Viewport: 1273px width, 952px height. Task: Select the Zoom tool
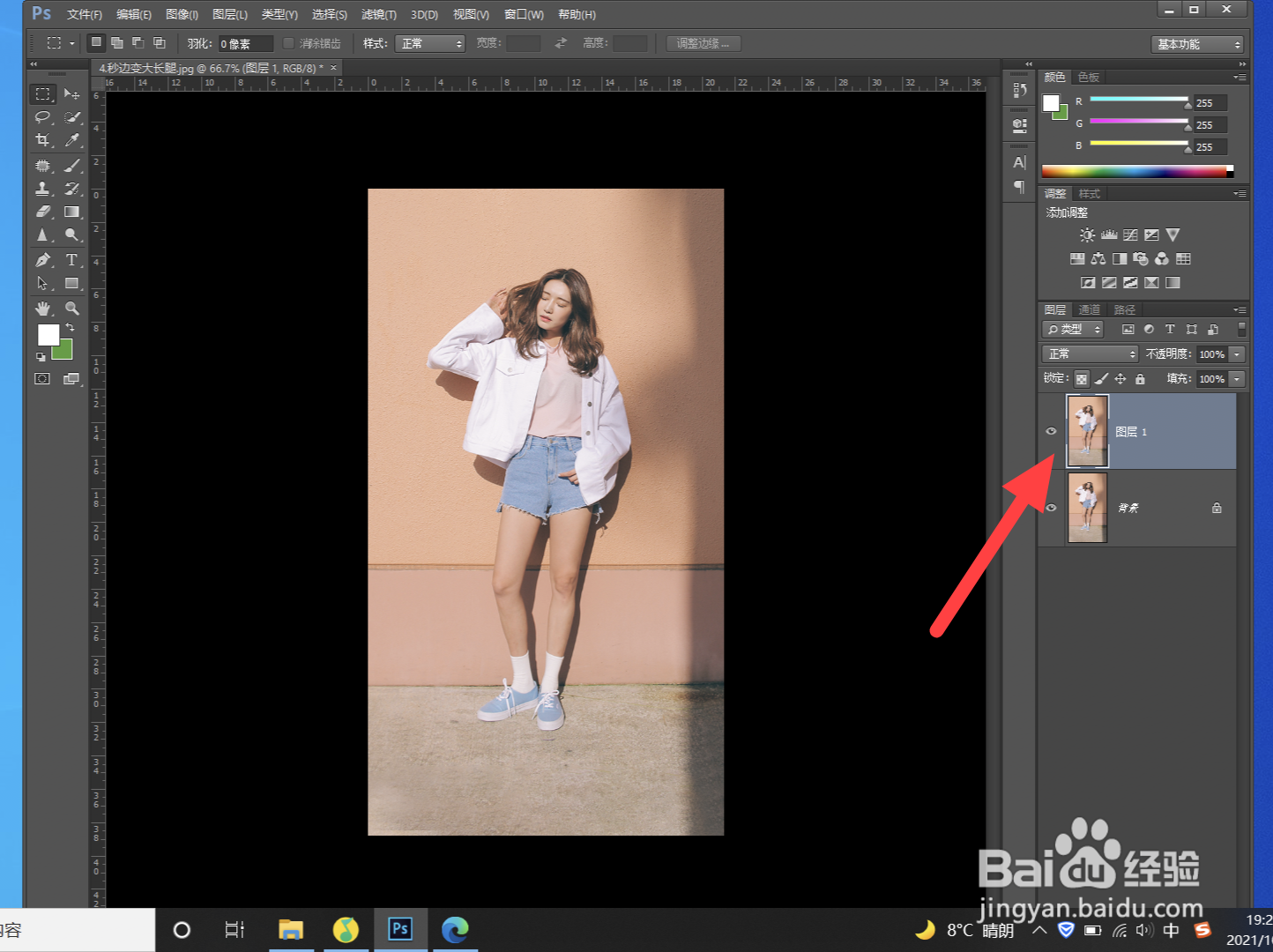point(72,309)
